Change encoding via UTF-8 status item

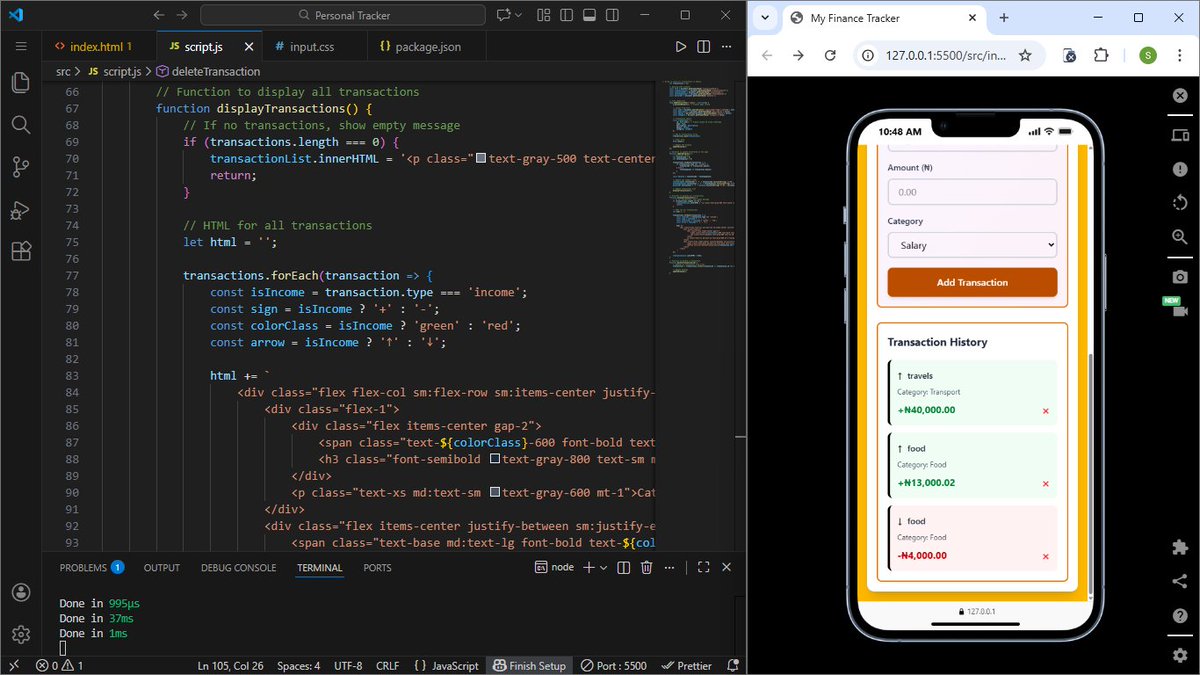pyautogui.click(x=348, y=665)
